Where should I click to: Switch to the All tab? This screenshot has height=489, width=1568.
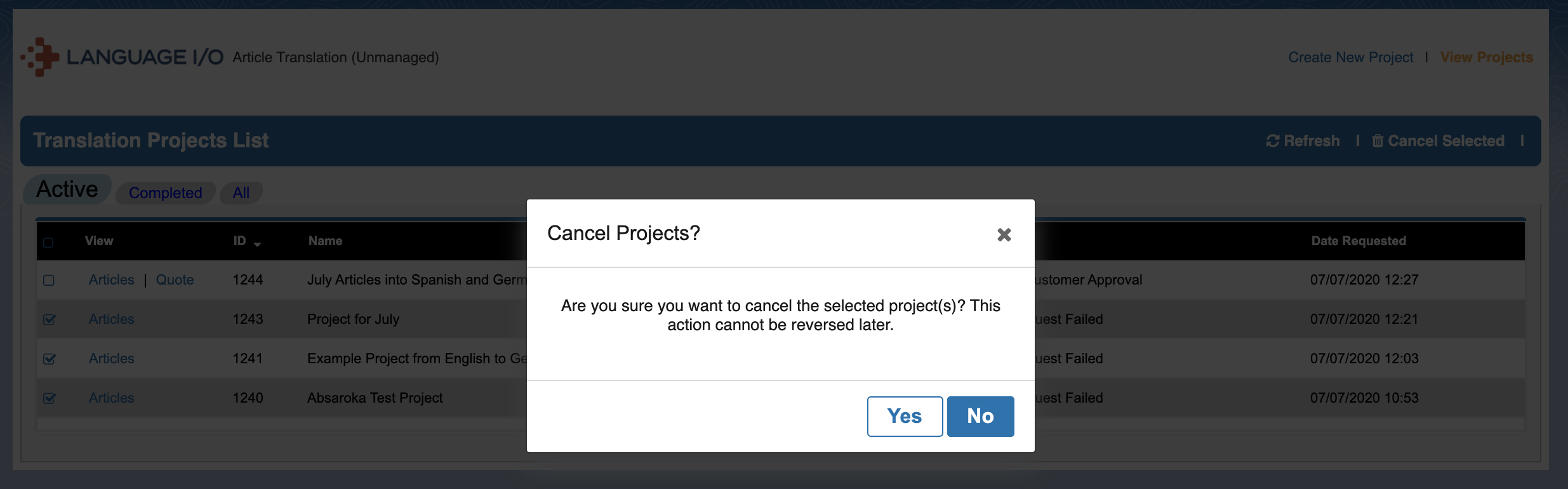[241, 193]
